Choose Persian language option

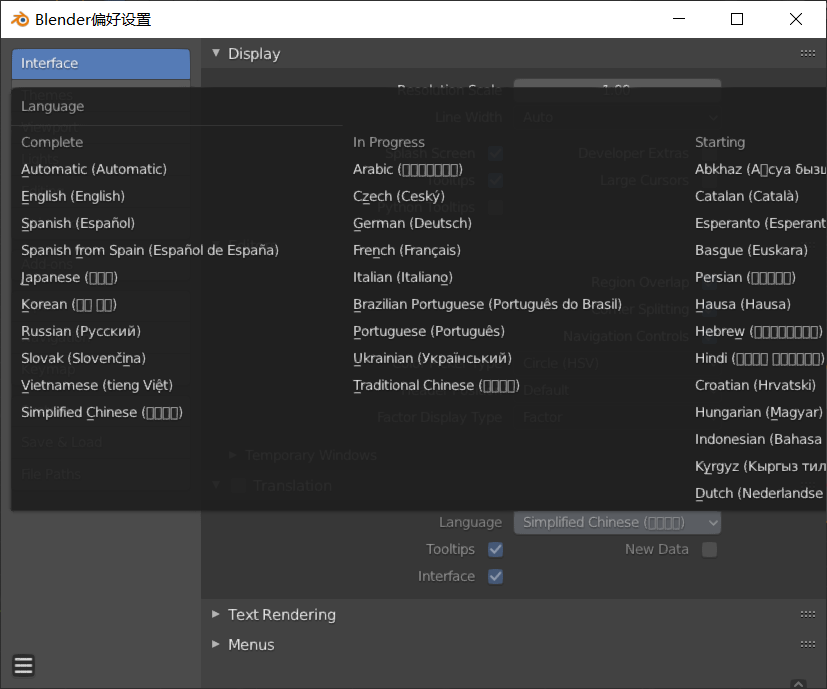(745, 277)
